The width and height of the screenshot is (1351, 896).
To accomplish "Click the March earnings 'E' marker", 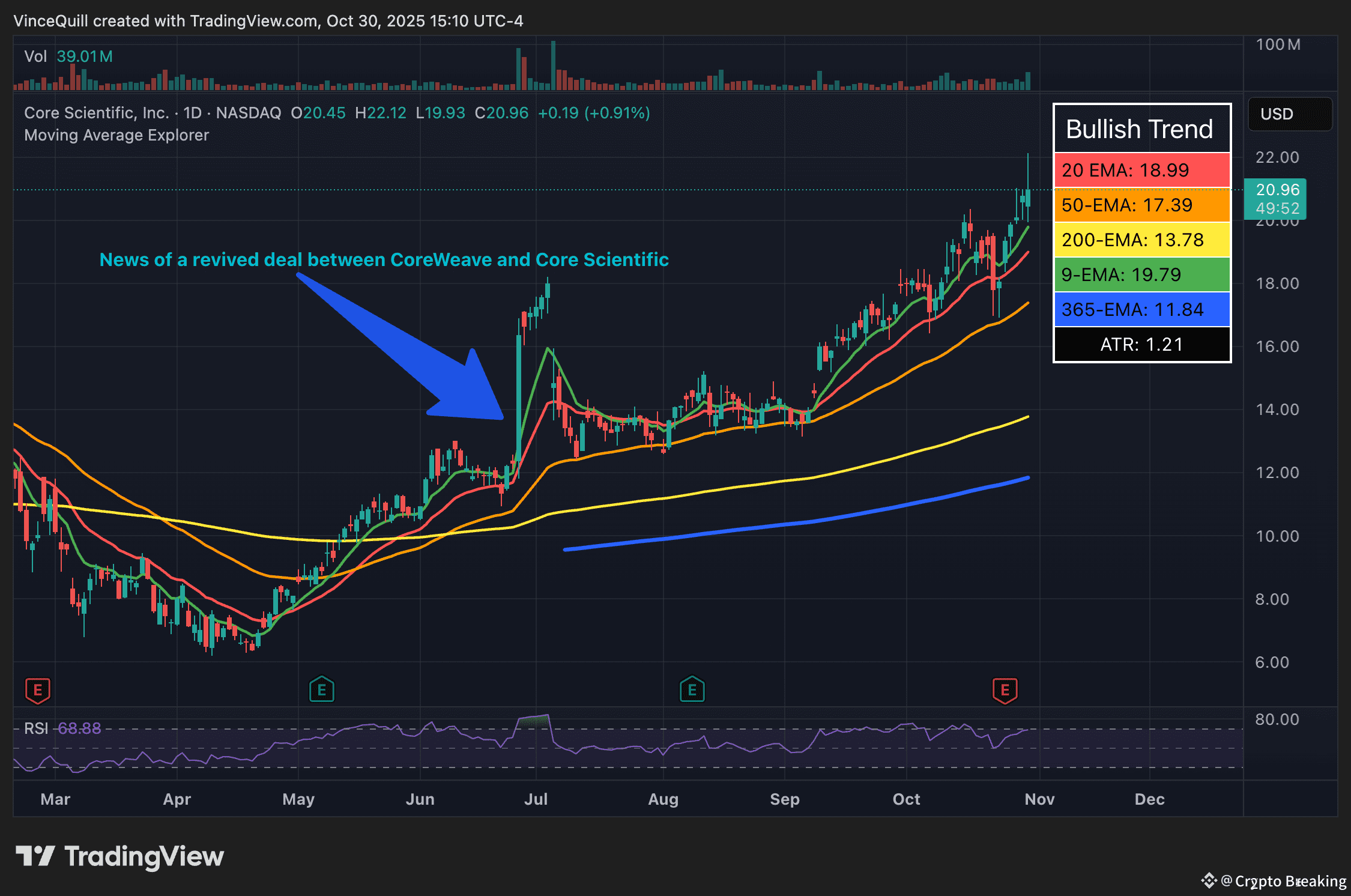I will [38, 689].
